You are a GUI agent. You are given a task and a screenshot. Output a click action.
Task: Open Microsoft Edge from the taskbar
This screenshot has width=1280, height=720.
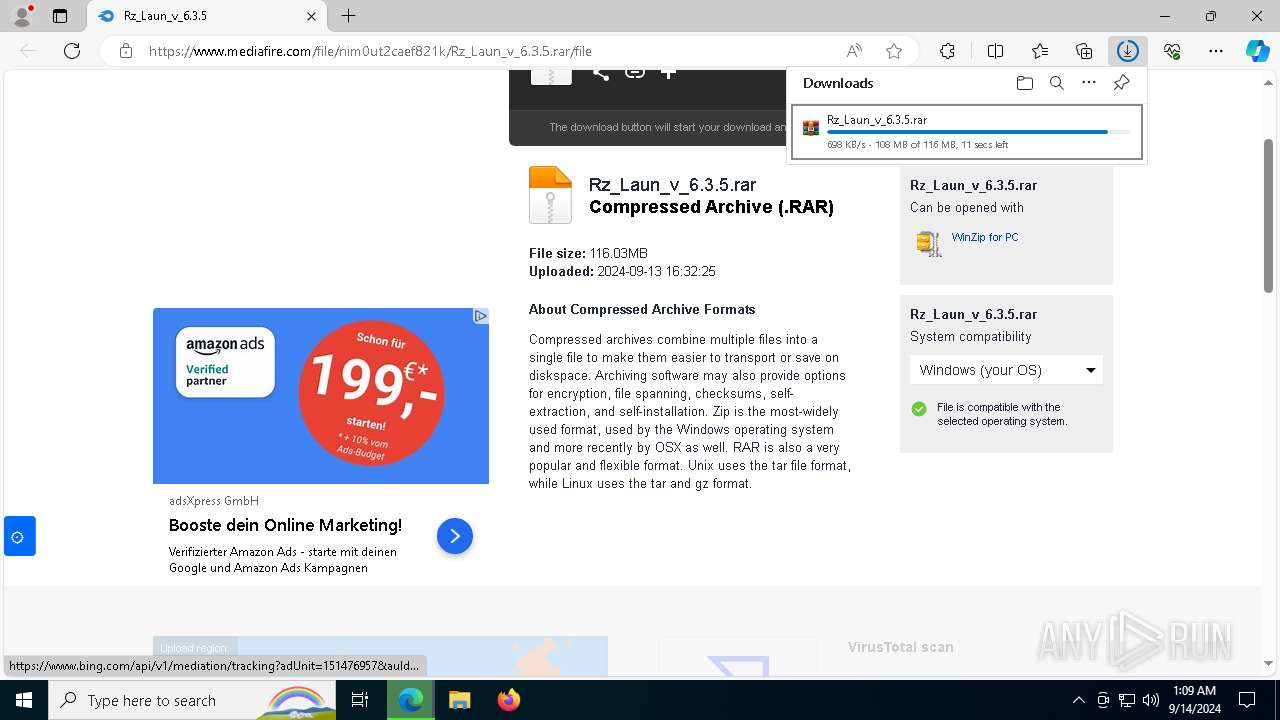pos(411,700)
